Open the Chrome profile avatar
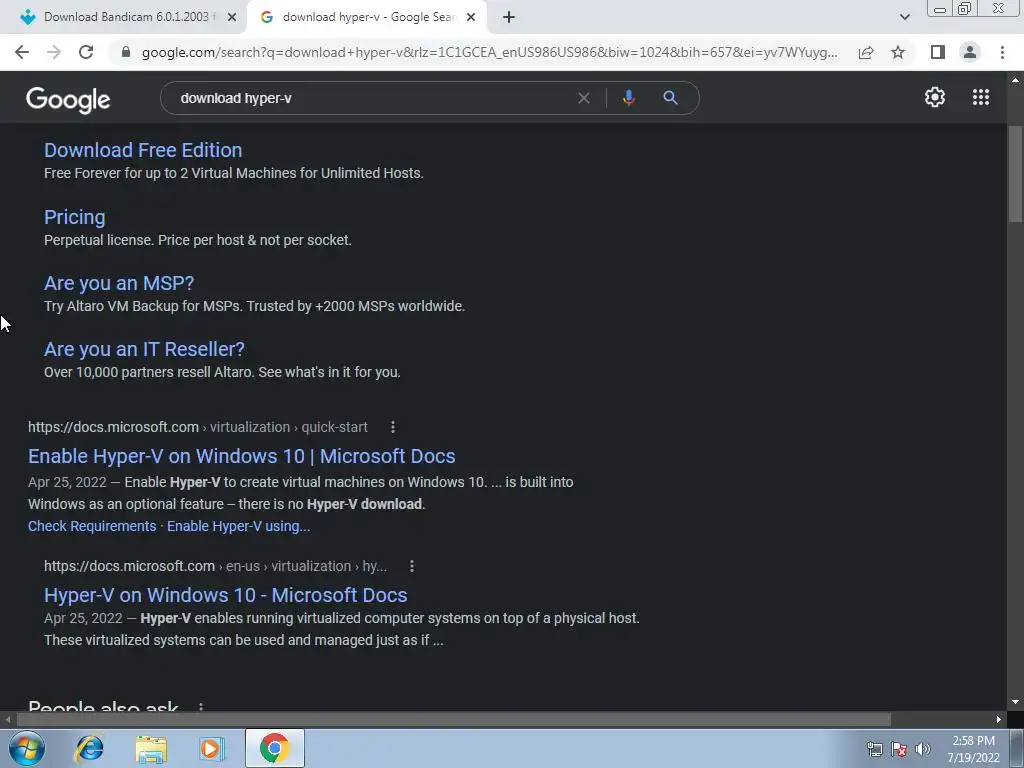 (x=970, y=52)
